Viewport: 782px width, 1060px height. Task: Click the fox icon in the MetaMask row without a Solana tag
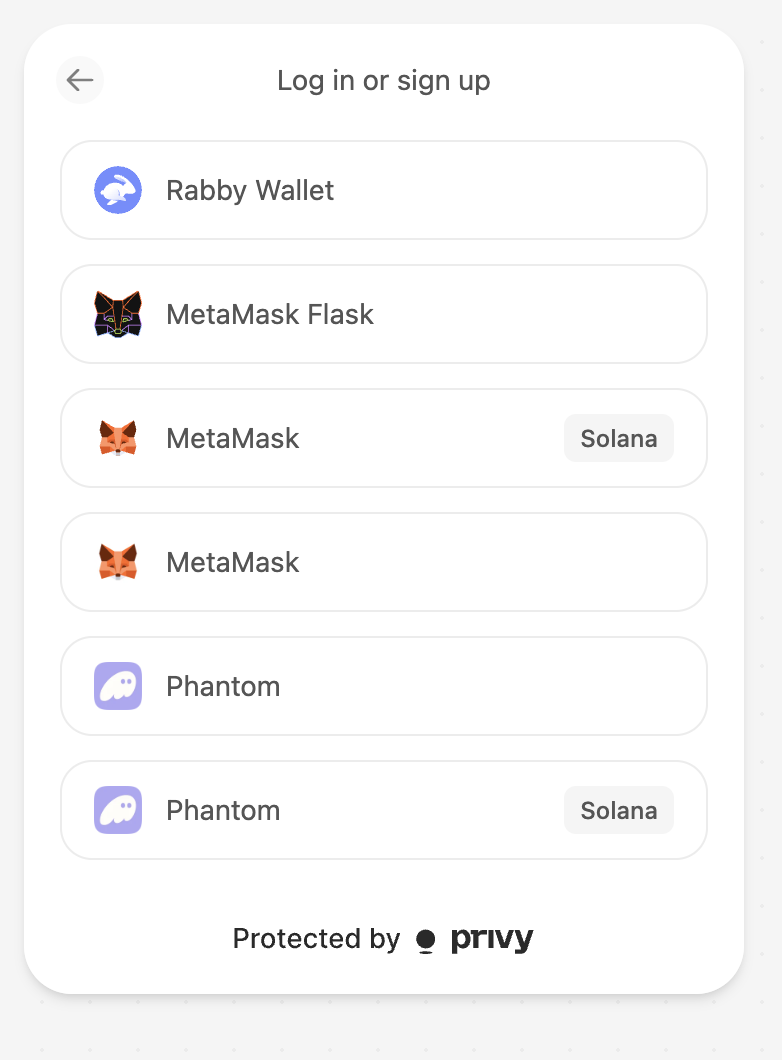point(118,562)
